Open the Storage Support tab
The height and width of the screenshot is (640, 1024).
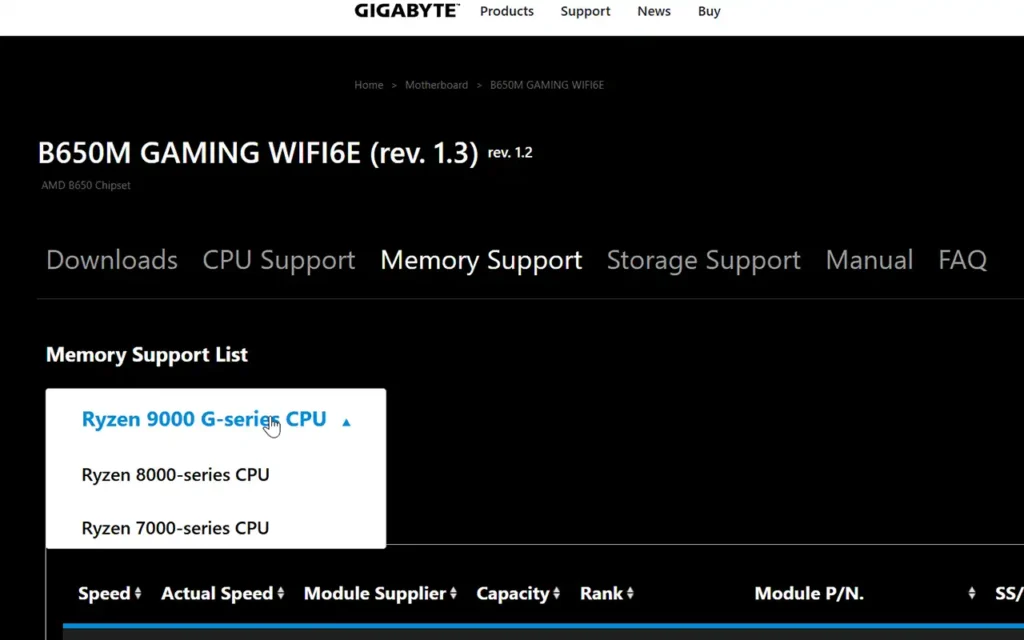click(703, 260)
